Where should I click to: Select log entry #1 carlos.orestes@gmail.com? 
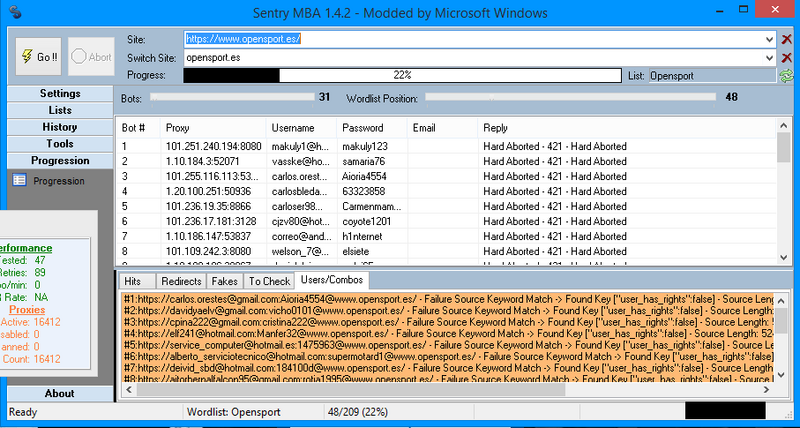(x=449, y=299)
